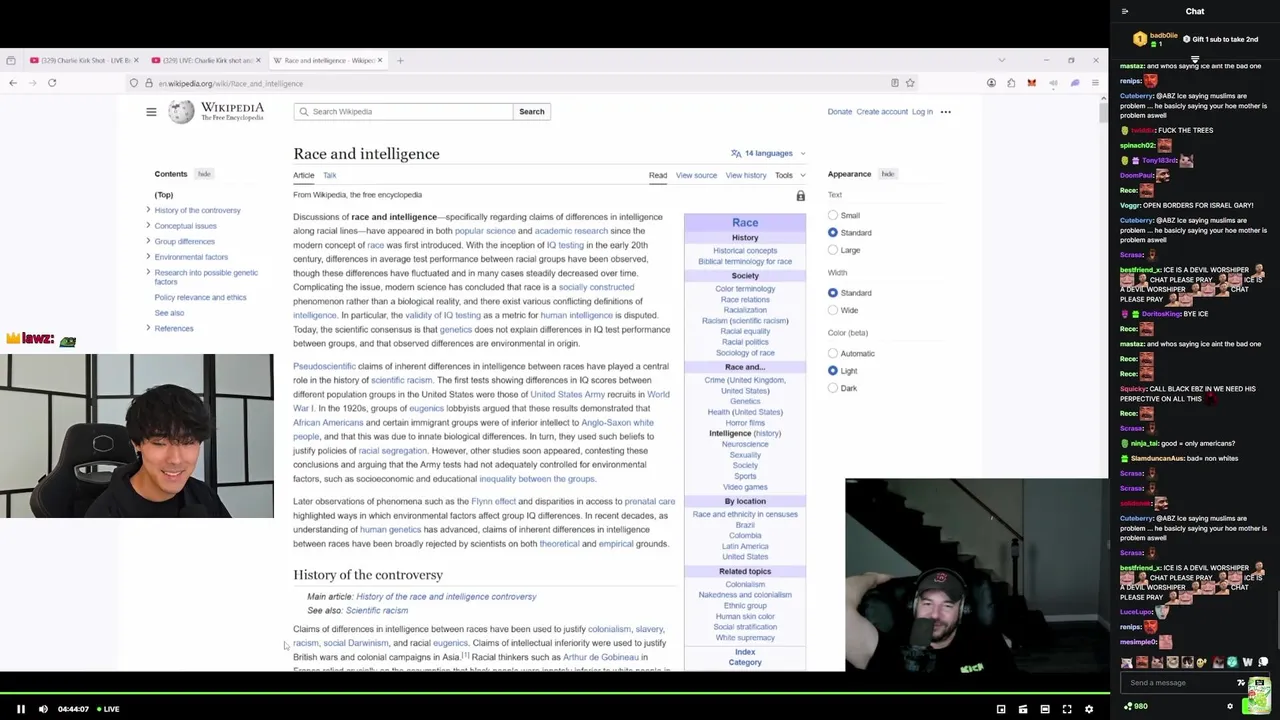Click the page protection lock icon

tap(800, 196)
